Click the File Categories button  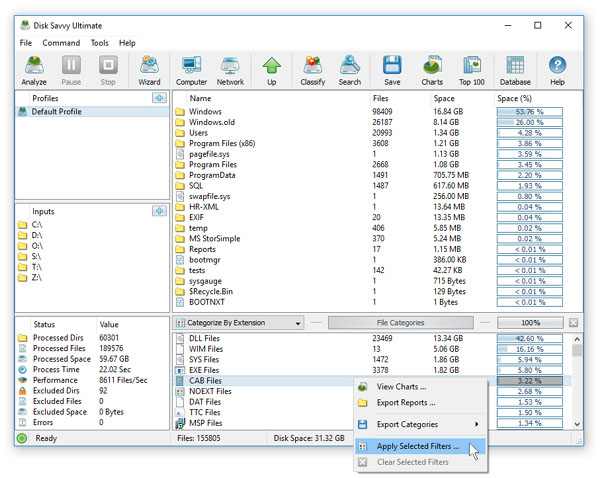click(x=400, y=324)
